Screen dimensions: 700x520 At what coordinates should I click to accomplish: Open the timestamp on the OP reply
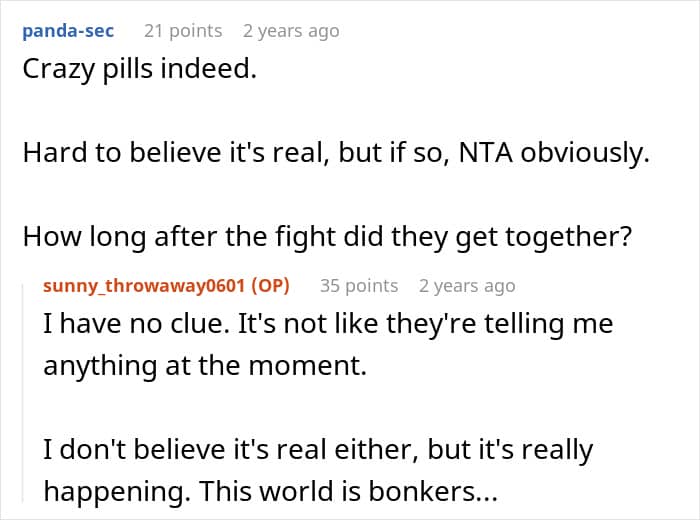(467, 286)
